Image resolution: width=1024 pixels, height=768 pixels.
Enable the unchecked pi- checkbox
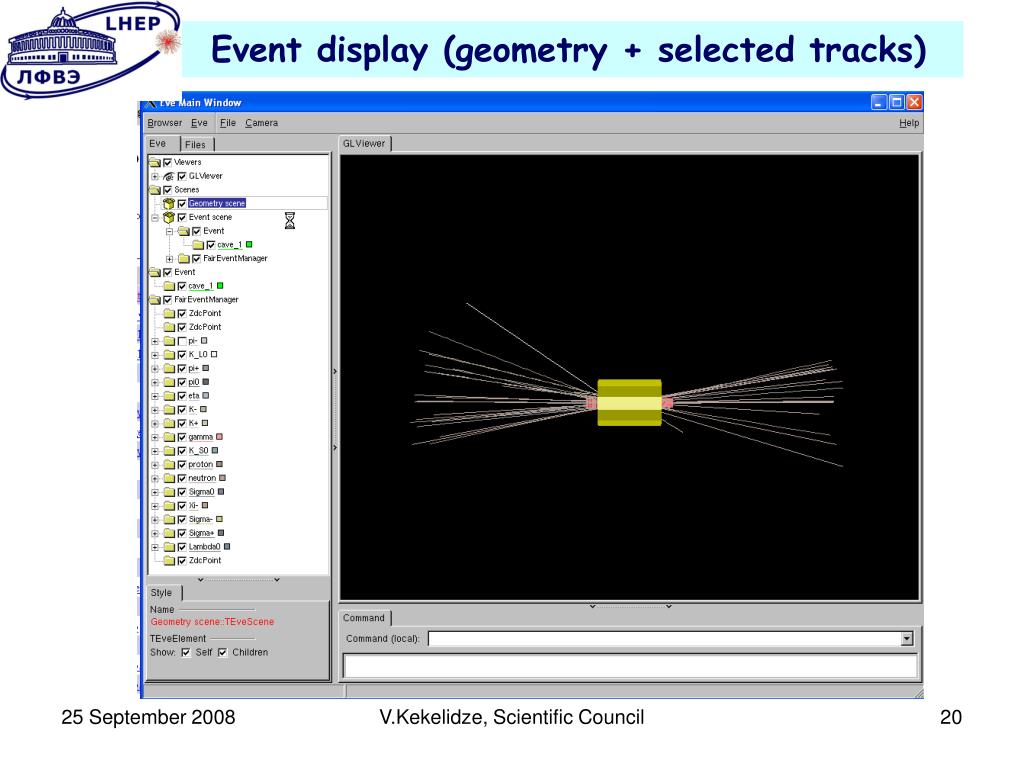182,341
